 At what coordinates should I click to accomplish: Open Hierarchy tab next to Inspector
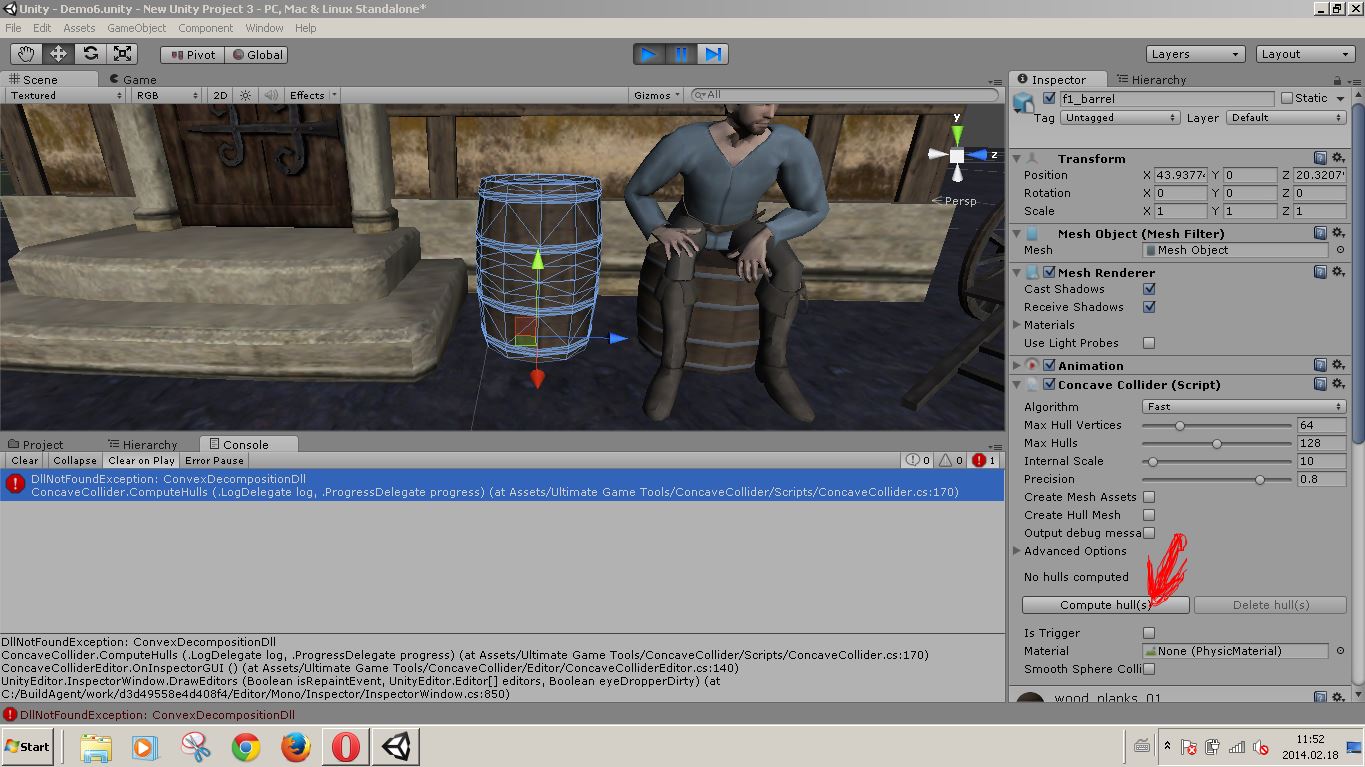tap(1151, 79)
